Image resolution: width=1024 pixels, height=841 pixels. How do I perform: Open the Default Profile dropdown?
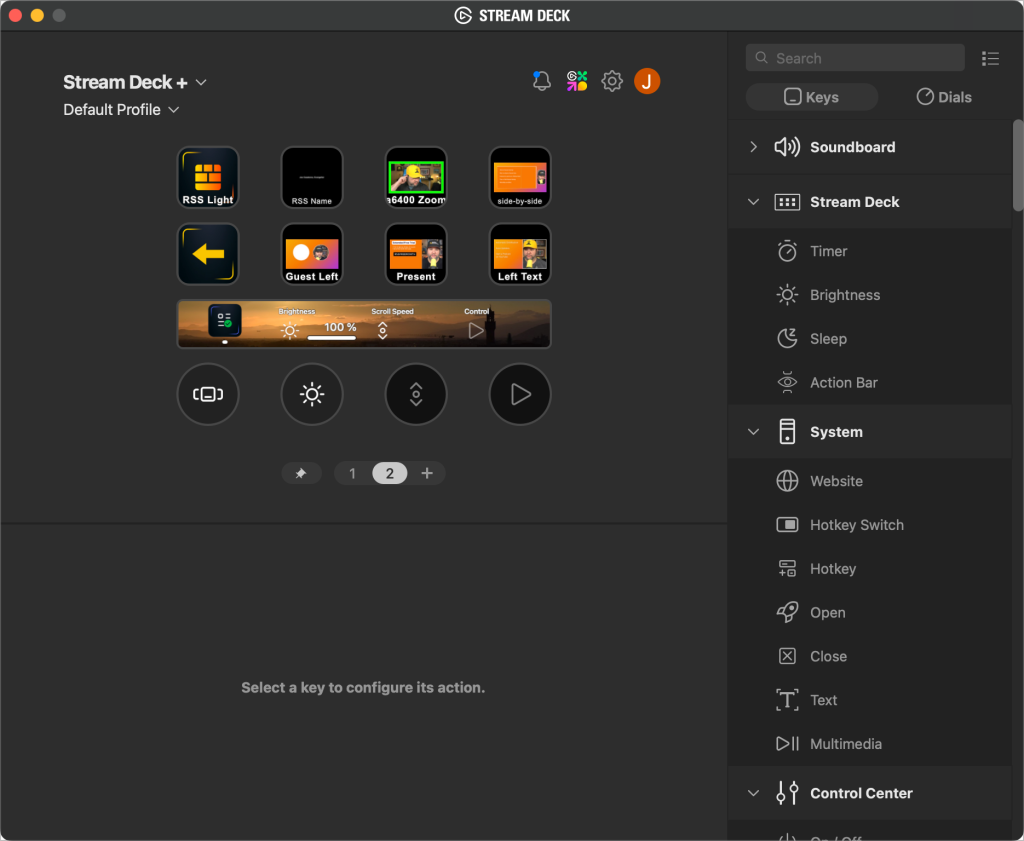click(120, 110)
